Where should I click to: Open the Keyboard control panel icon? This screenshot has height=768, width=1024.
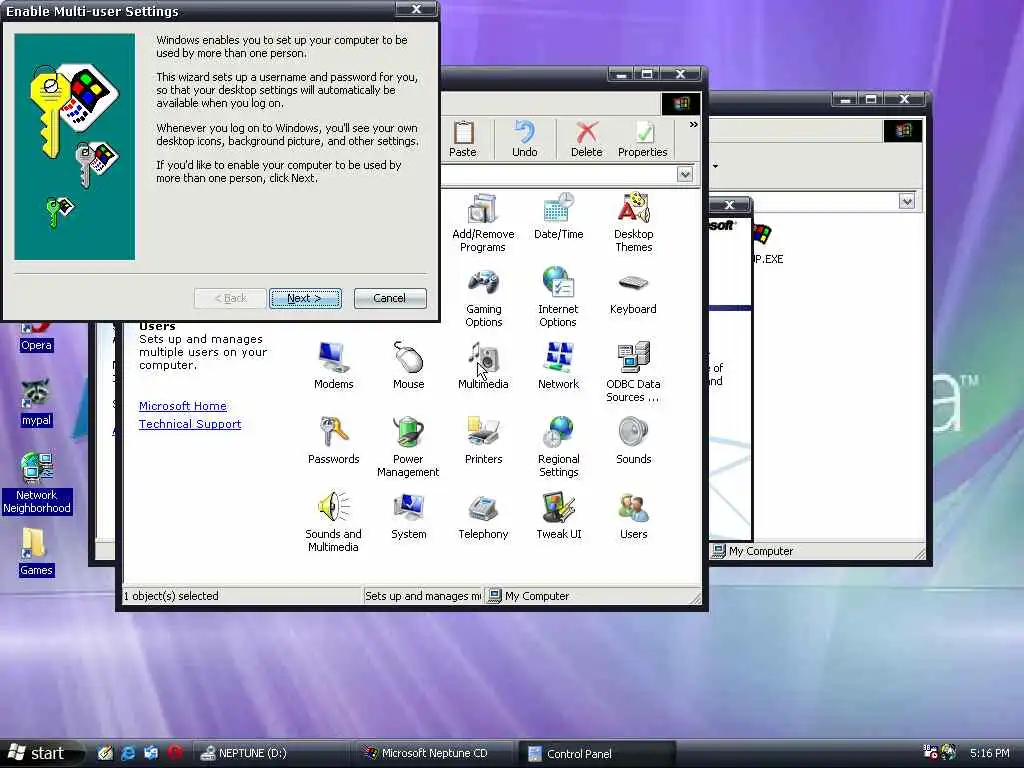(x=633, y=291)
